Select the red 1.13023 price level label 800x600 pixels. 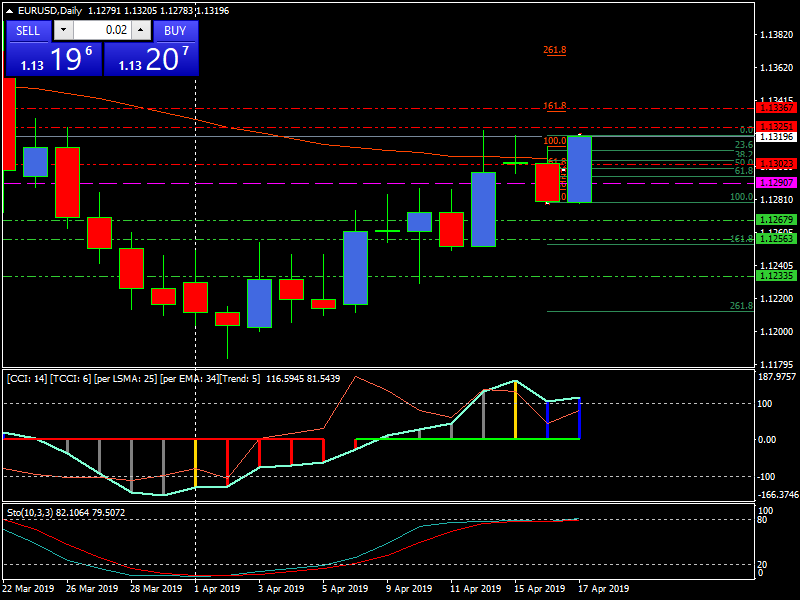point(776,164)
